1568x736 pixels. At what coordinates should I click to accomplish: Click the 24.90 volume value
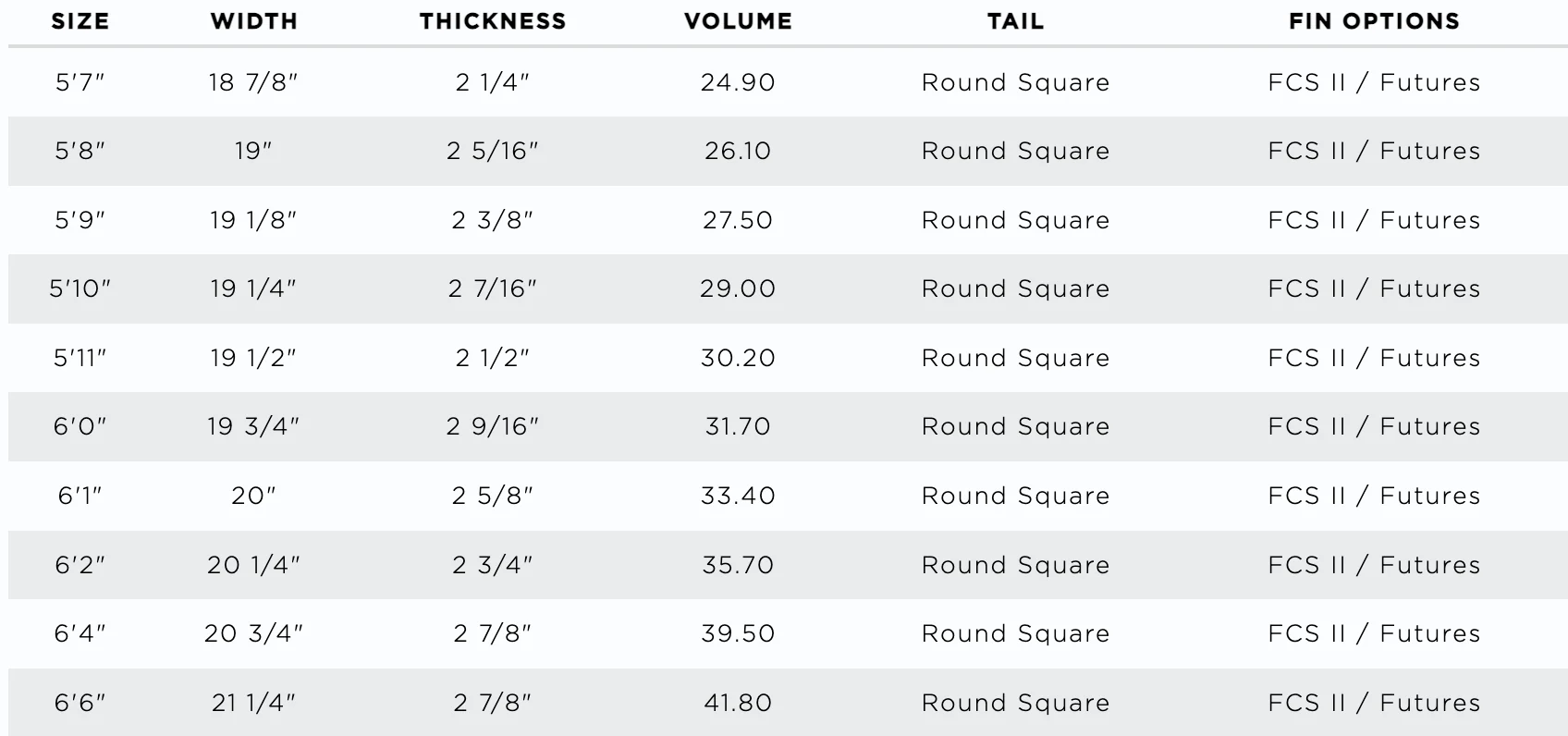tap(738, 82)
